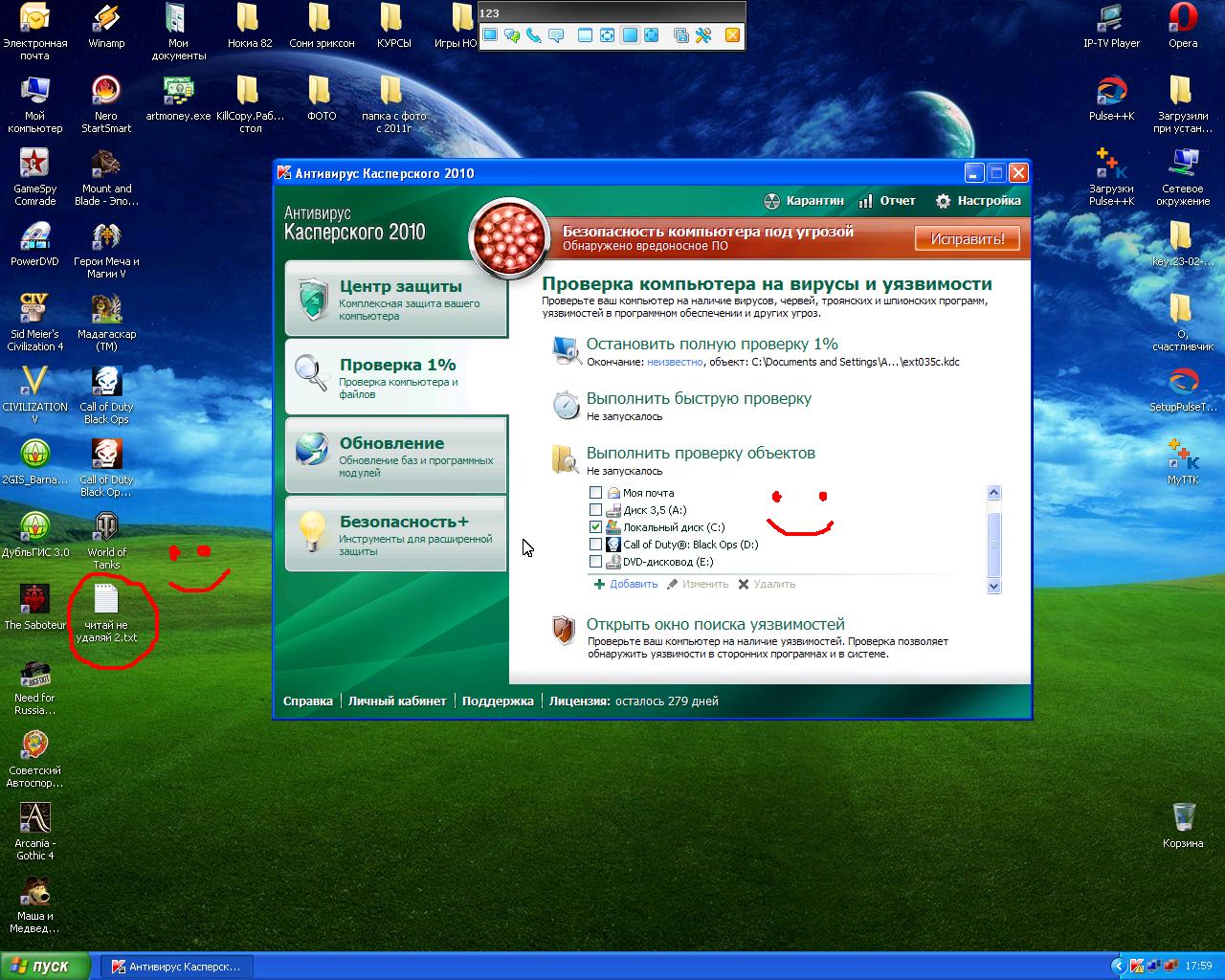Image resolution: width=1225 pixels, height=980 pixels.
Task: Click the file transfer green arrow icon in top toolbar
Action: [x=512, y=35]
